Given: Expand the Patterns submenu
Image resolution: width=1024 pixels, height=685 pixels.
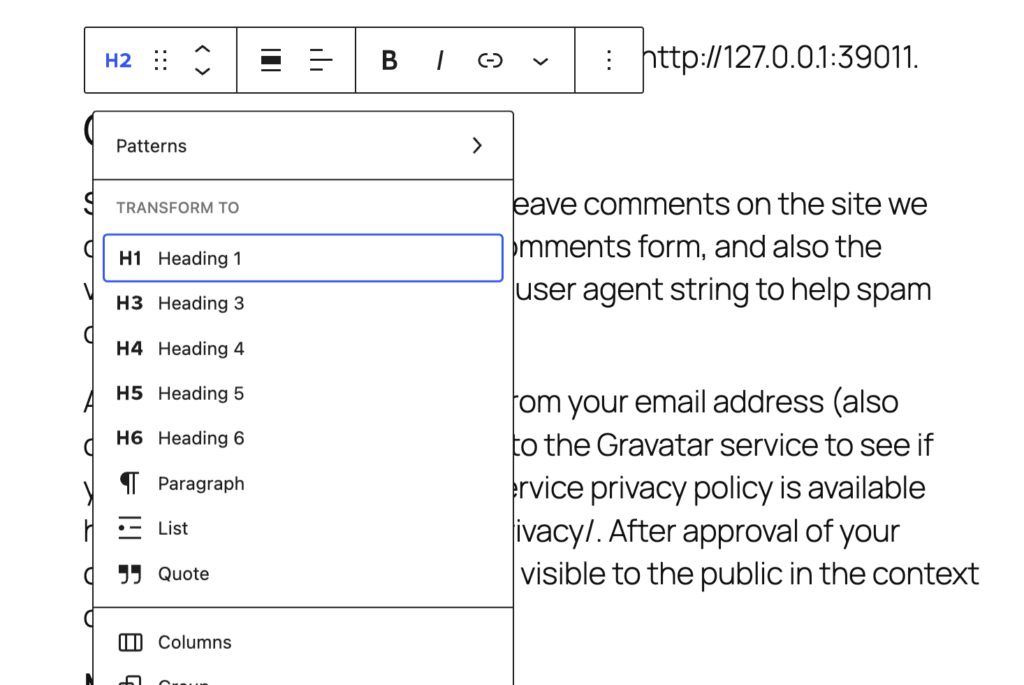Looking at the screenshot, I should 303,146.
